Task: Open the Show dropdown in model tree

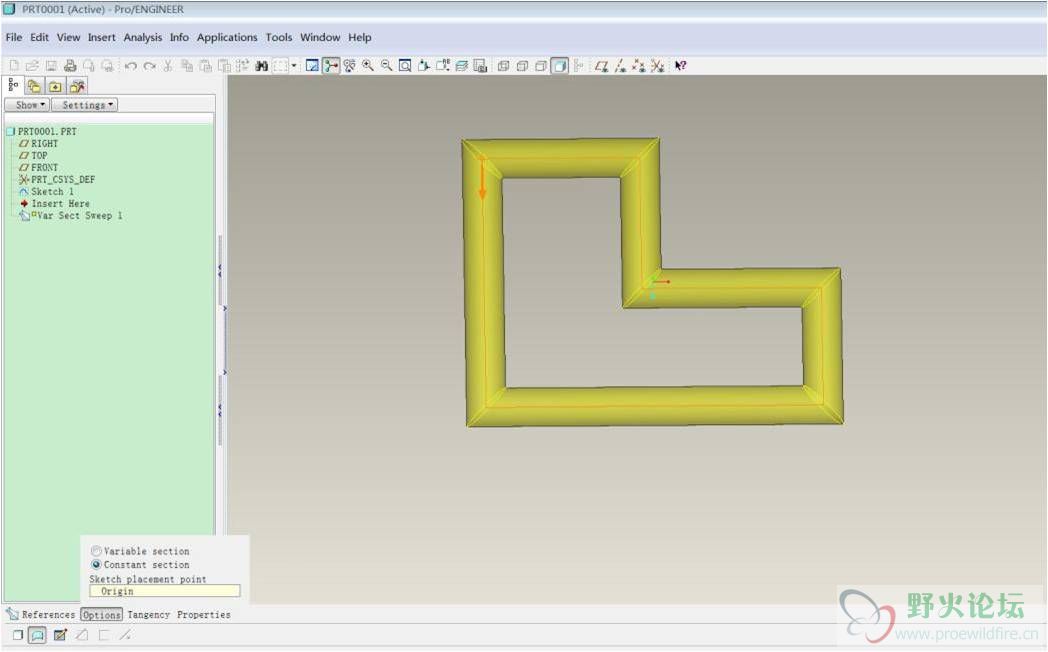Action: click(27, 105)
